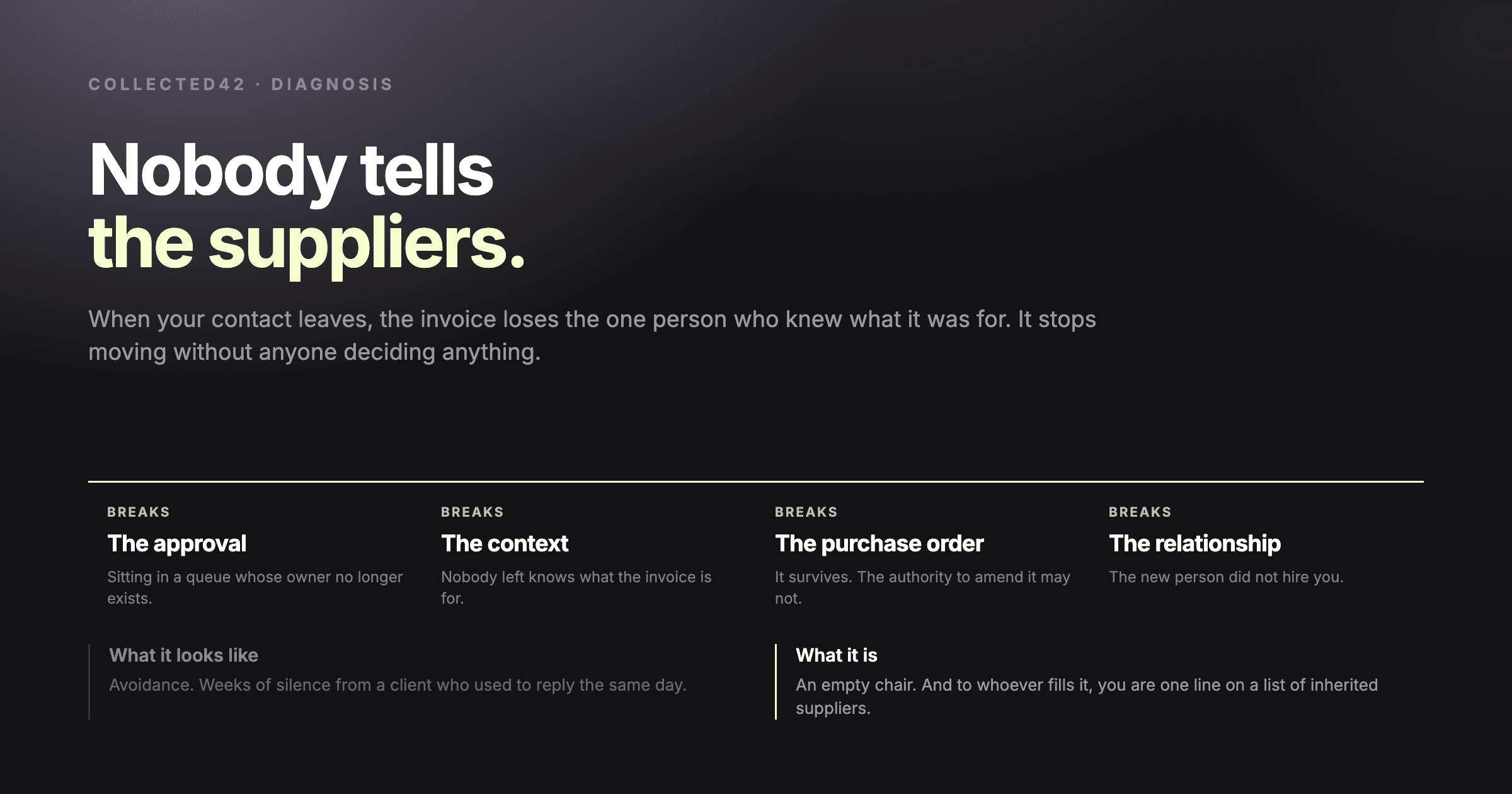Click the highlighted 'the suppliers.' headline
This screenshot has height=794, width=1512.
(x=307, y=244)
